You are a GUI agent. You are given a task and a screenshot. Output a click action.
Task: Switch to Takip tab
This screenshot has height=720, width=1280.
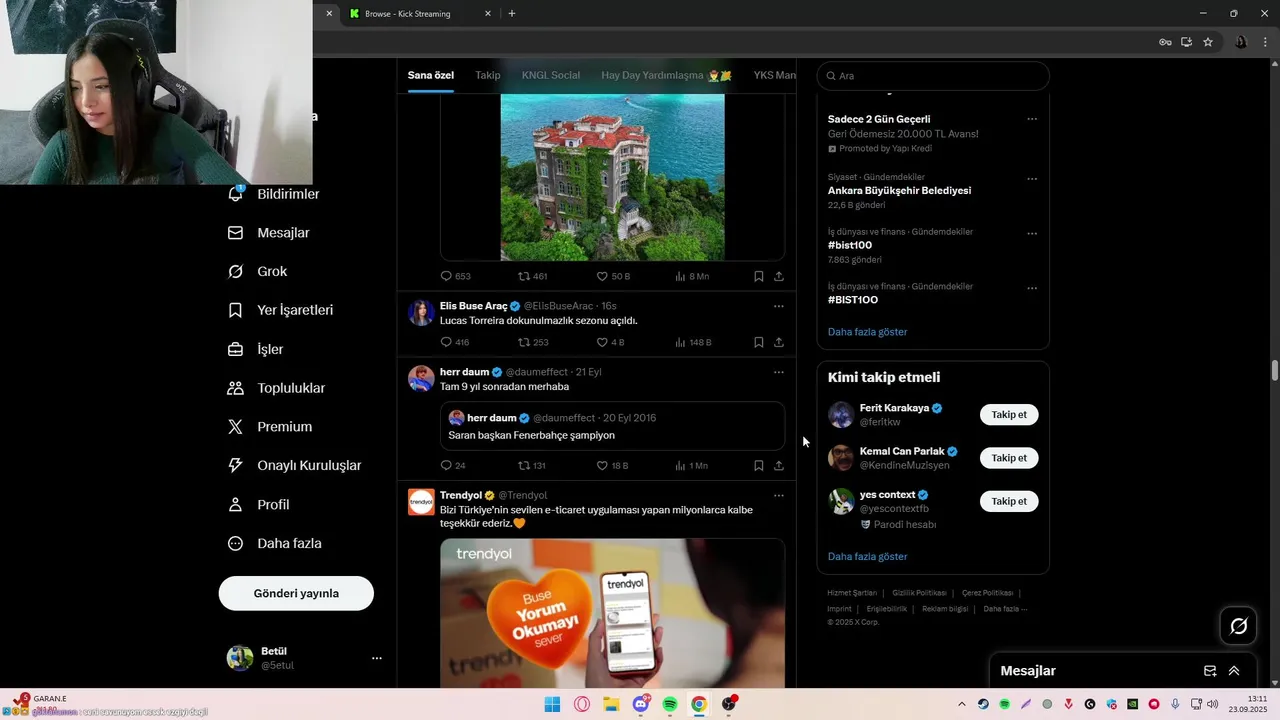(x=488, y=75)
